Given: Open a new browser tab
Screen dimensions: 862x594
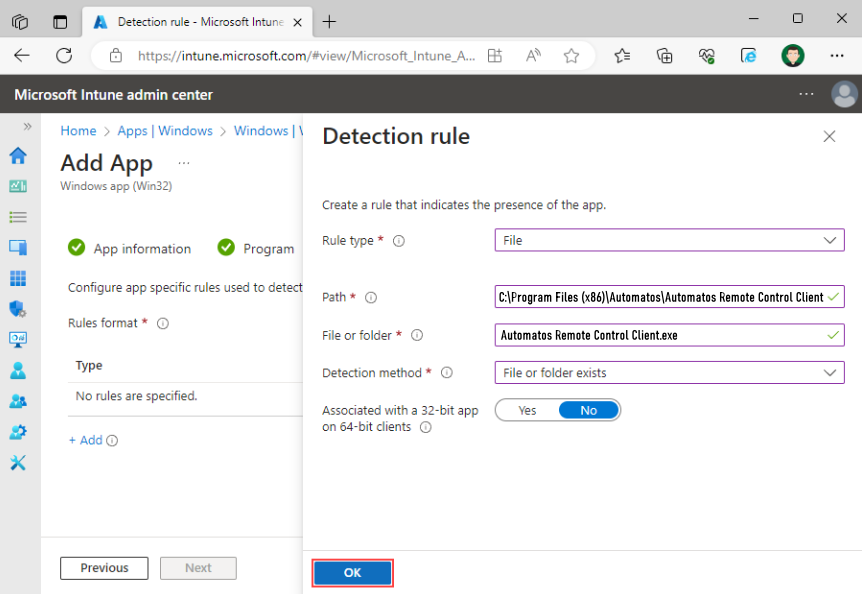Looking at the screenshot, I should [x=329, y=22].
